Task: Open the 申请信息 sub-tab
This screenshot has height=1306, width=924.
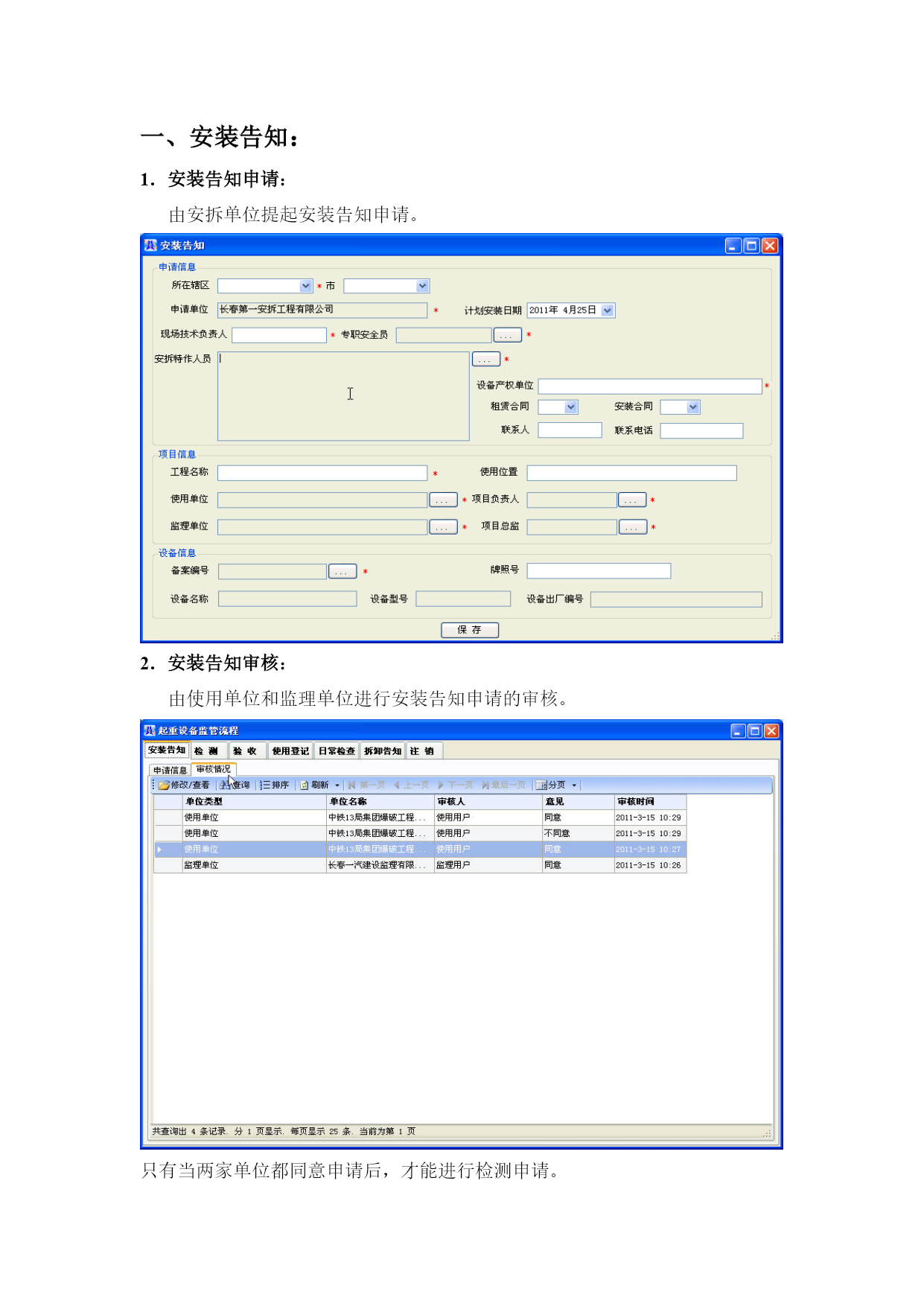Action: point(170,771)
